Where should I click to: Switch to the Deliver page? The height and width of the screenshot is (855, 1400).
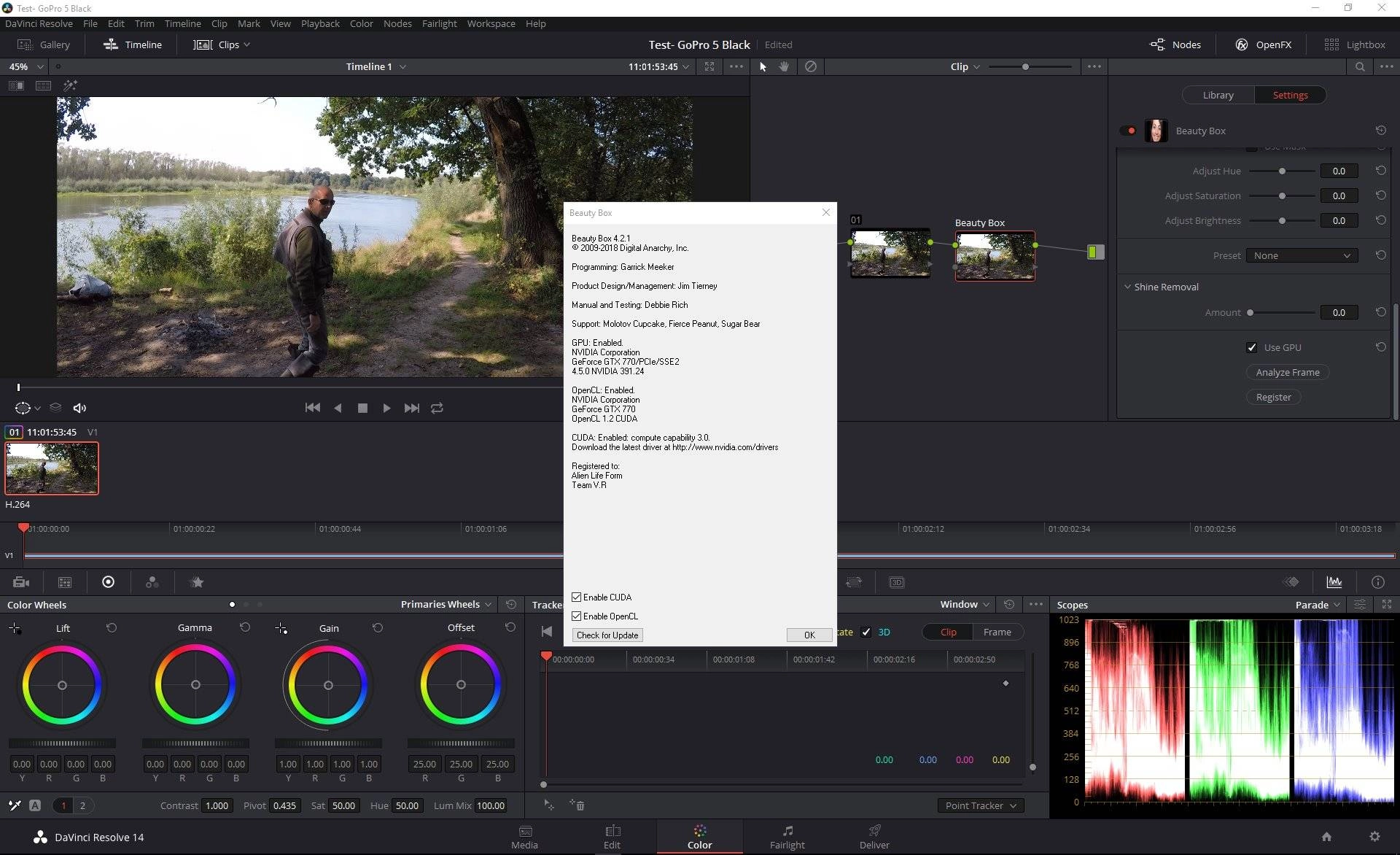[874, 837]
